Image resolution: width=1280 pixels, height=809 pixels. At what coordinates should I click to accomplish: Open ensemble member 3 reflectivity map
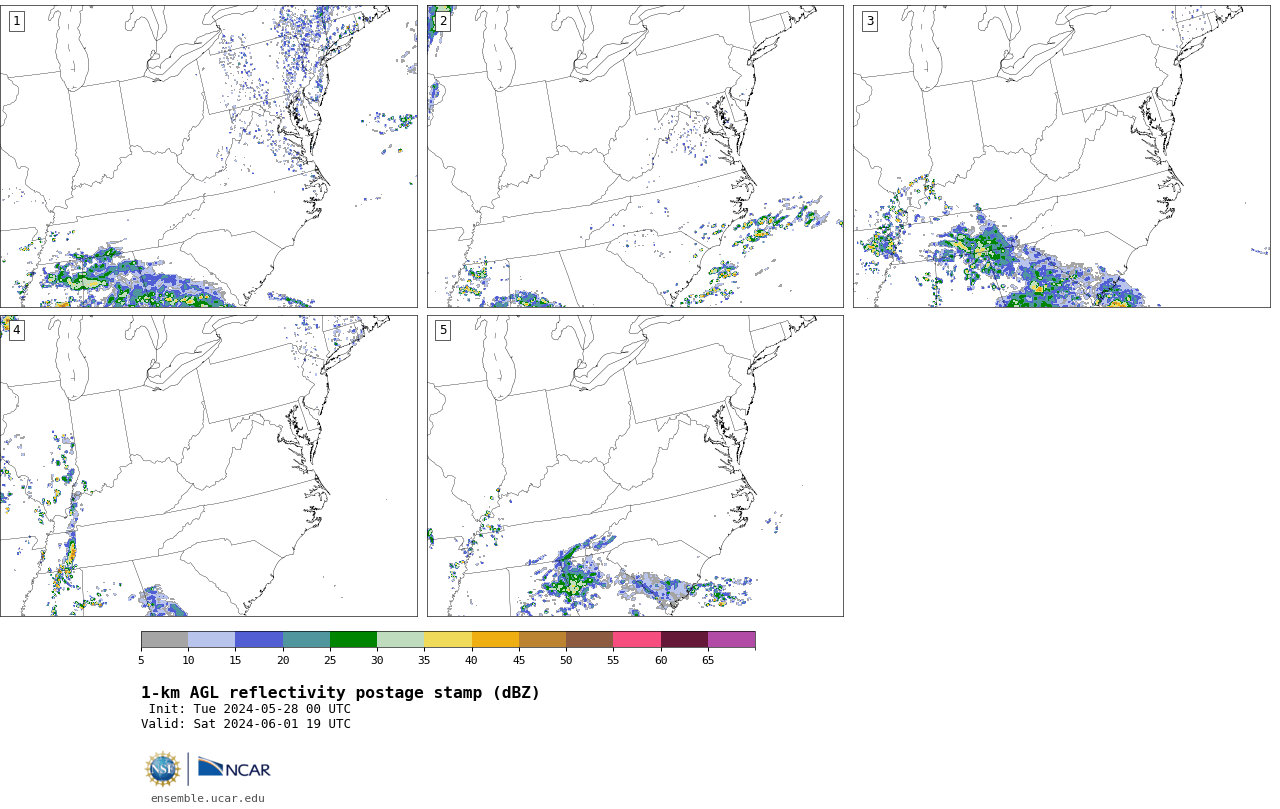click(1061, 156)
